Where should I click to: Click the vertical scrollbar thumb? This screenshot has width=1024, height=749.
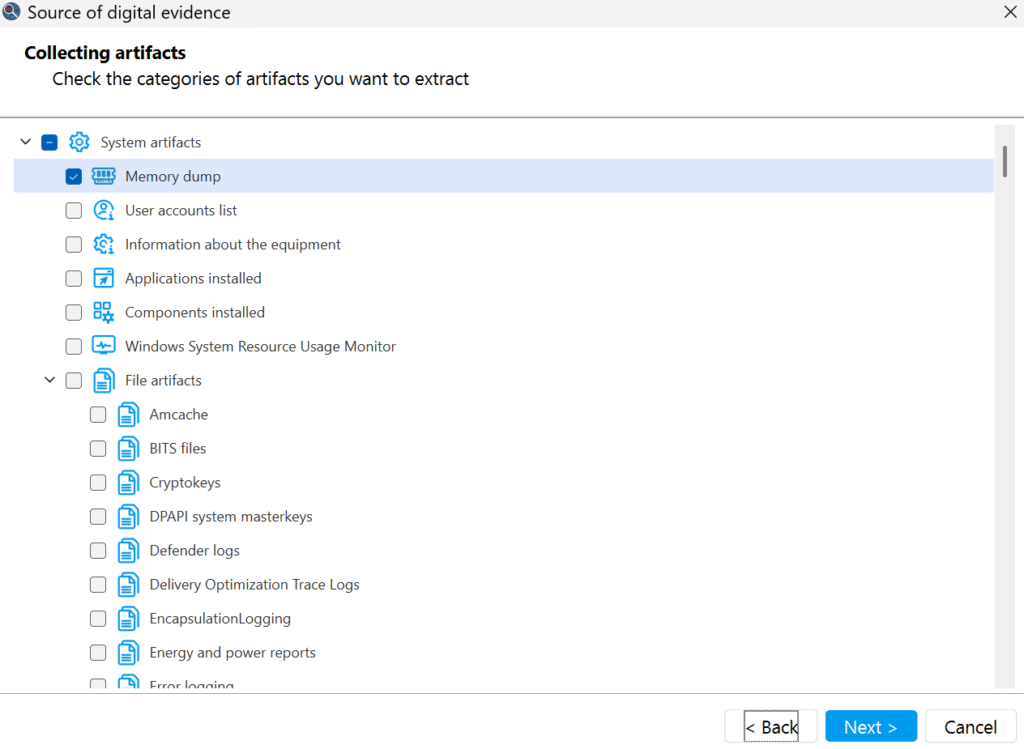point(1003,160)
